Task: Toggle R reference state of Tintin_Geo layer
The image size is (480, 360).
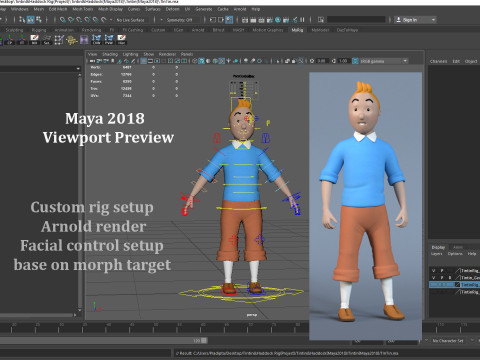Action: (449, 278)
